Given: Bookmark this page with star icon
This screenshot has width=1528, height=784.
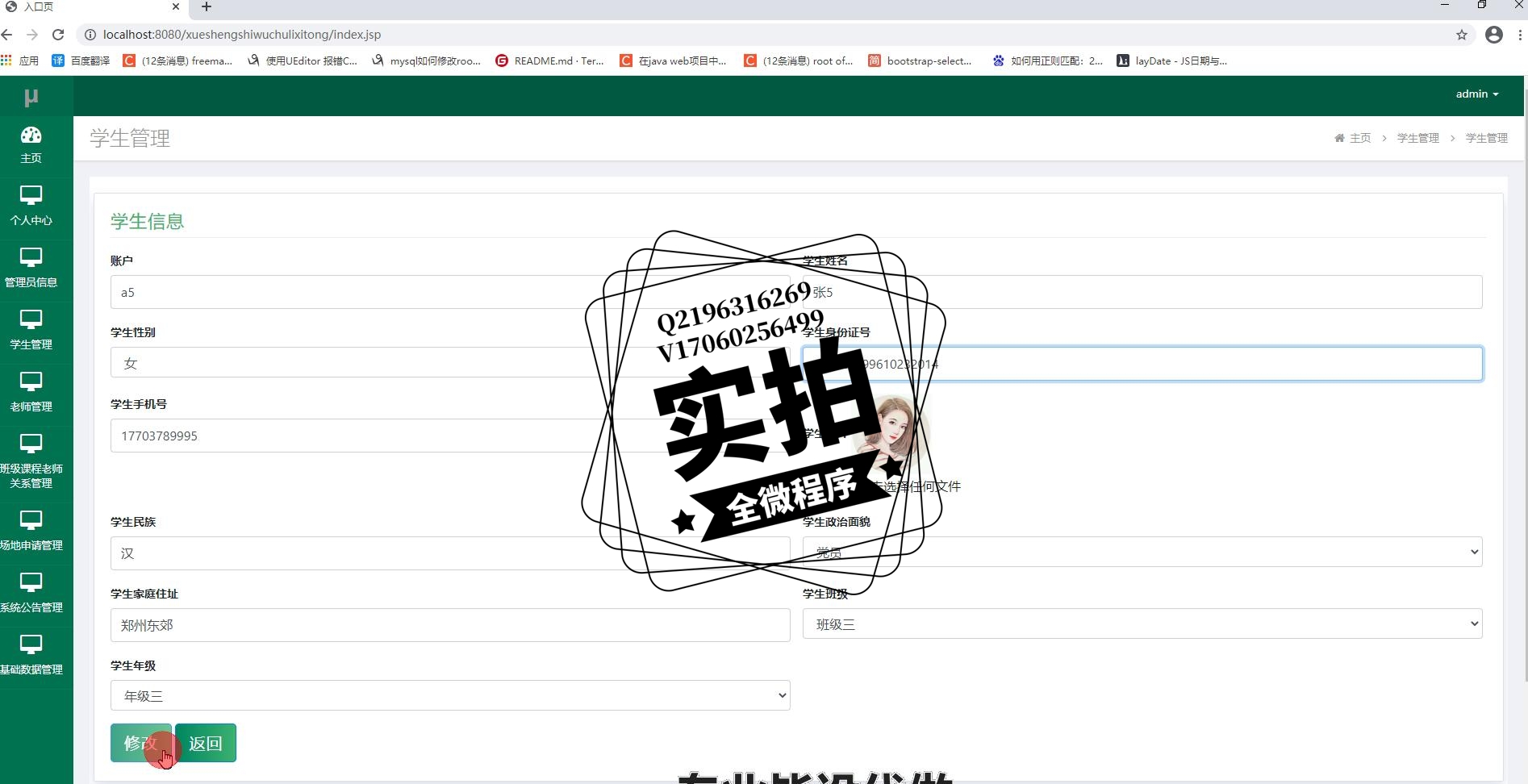Looking at the screenshot, I should 1462,35.
